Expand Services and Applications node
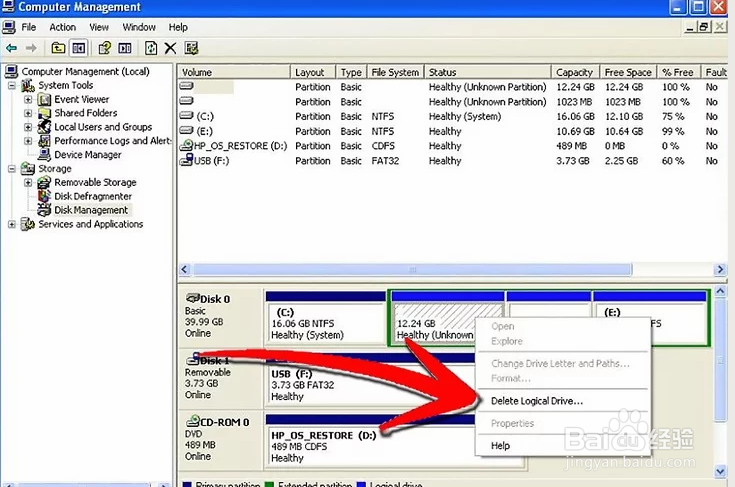 [x=12, y=224]
